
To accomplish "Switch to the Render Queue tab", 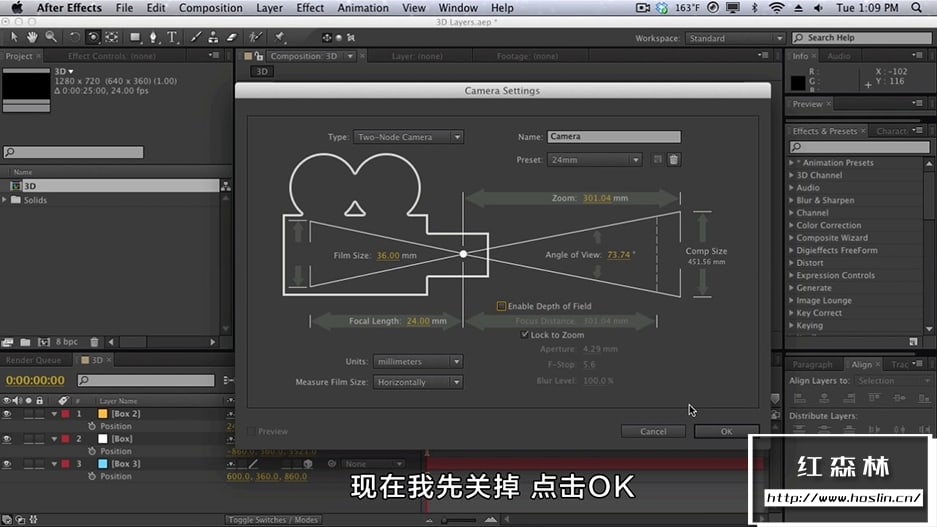I will tap(33, 360).
